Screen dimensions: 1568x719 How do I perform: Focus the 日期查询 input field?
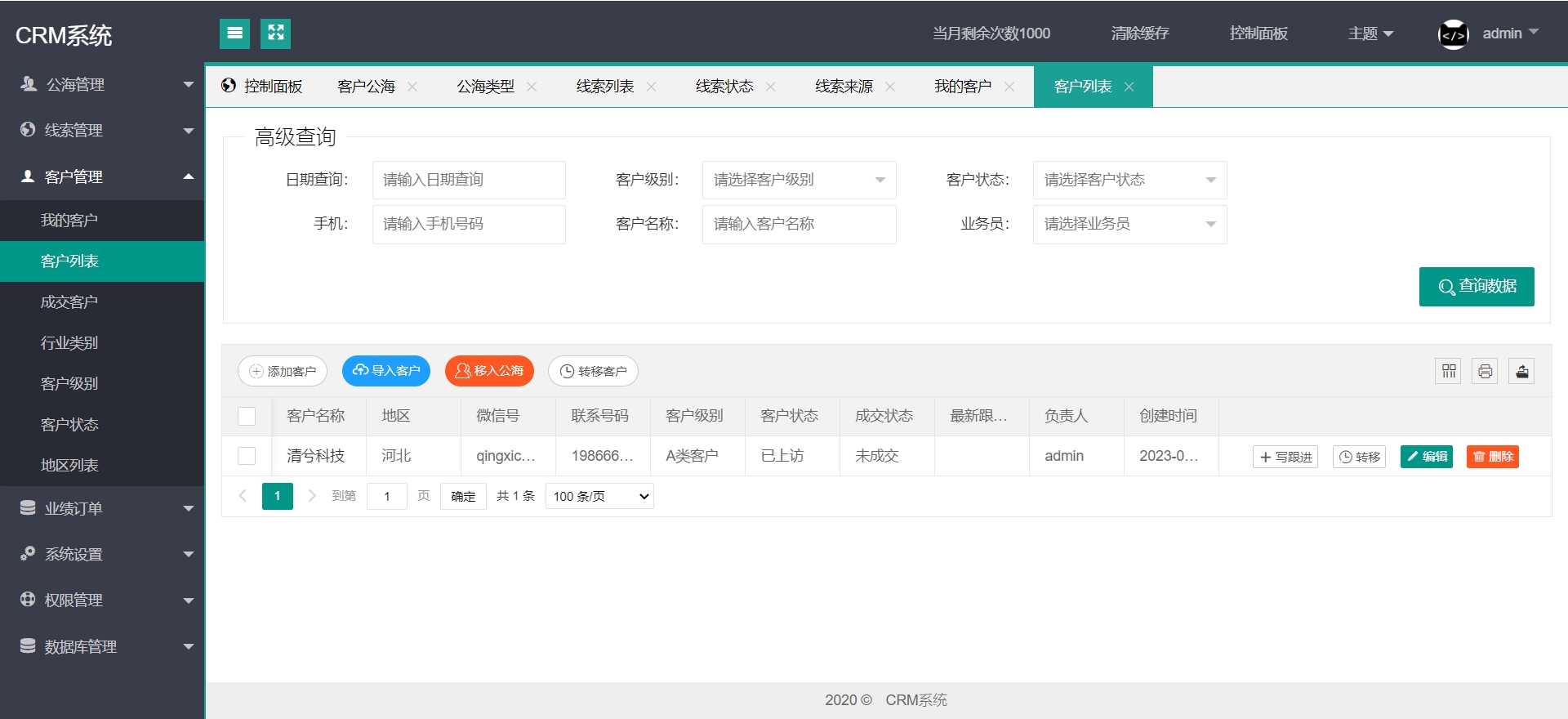pyautogui.click(x=469, y=180)
